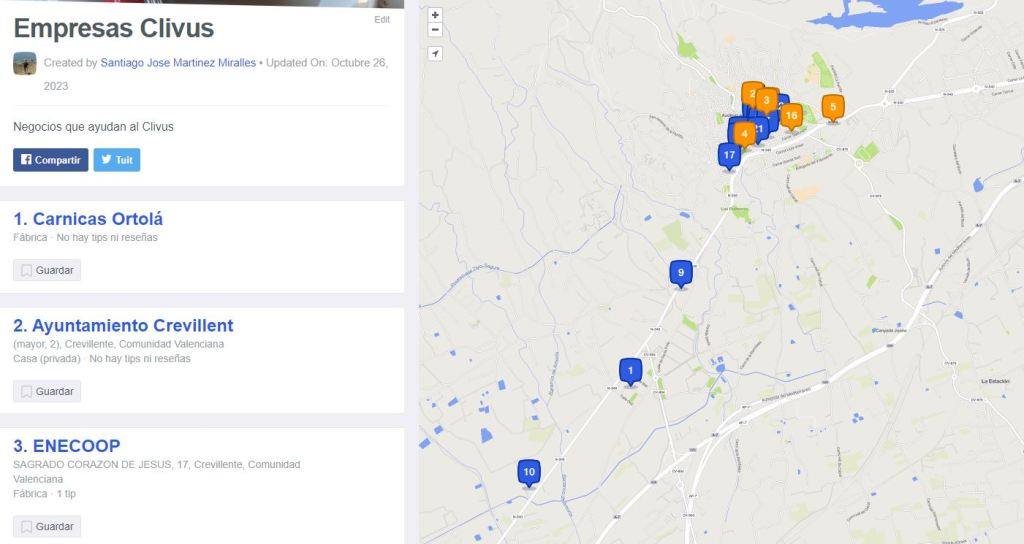Click the Edit link for list

[382, 20]
